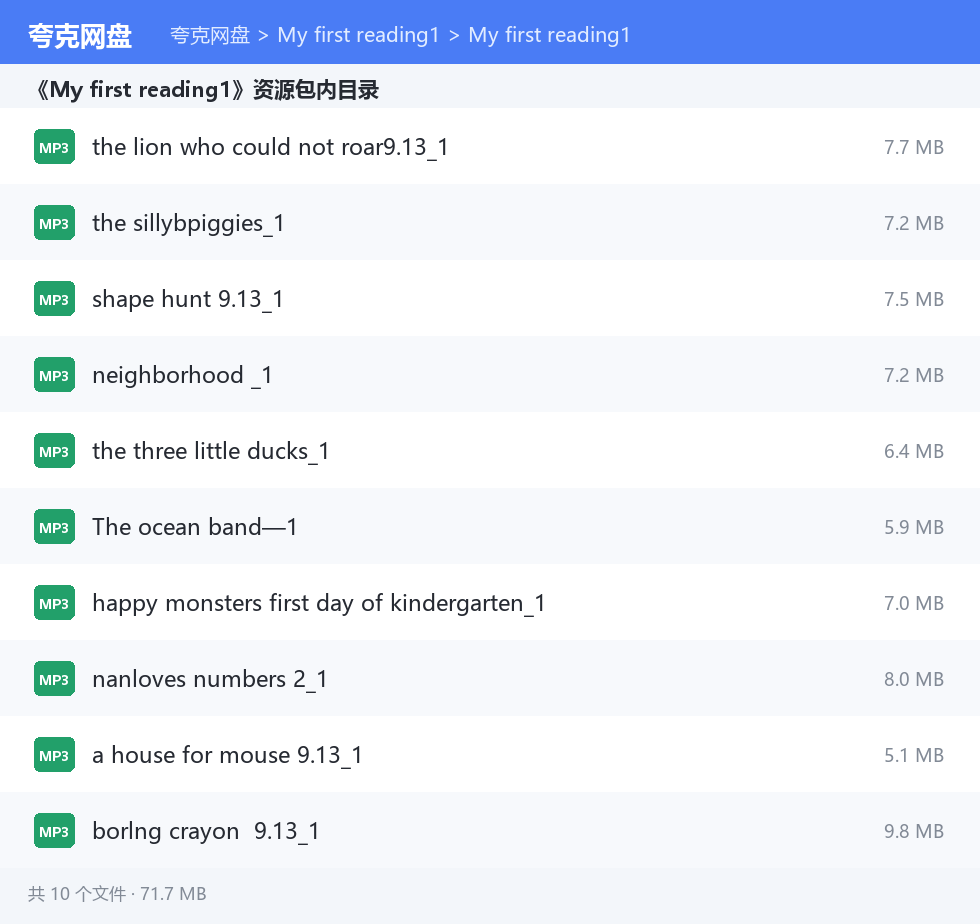This screenshot has width=980, height=924.
Task: Select the last My first reading1 breadcrumb
Action: [x=549, y=35]
